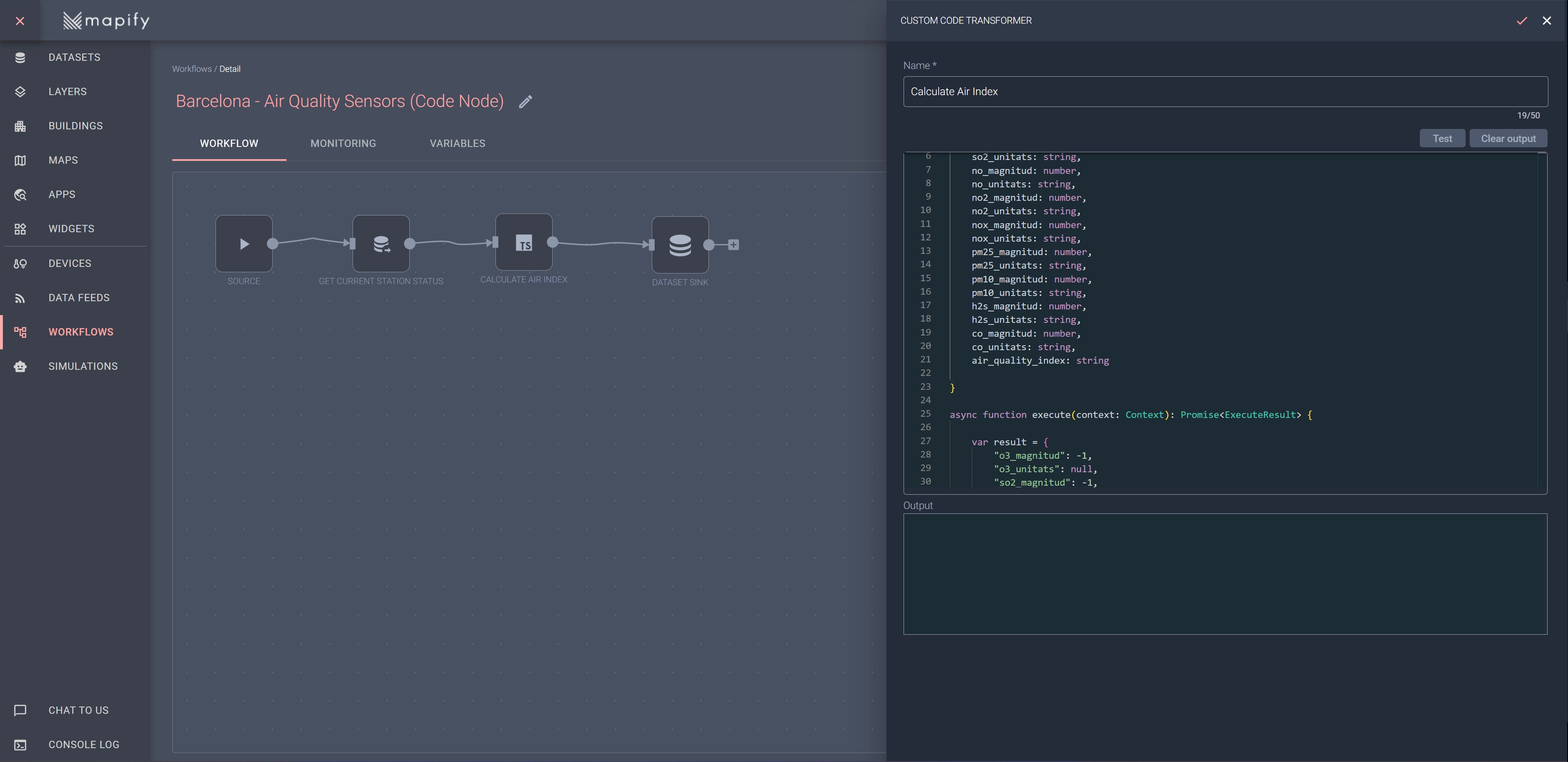Screen dimensions: 1568x762
Task: Click into the Name input field
Action: click(x=1225, y=91)
